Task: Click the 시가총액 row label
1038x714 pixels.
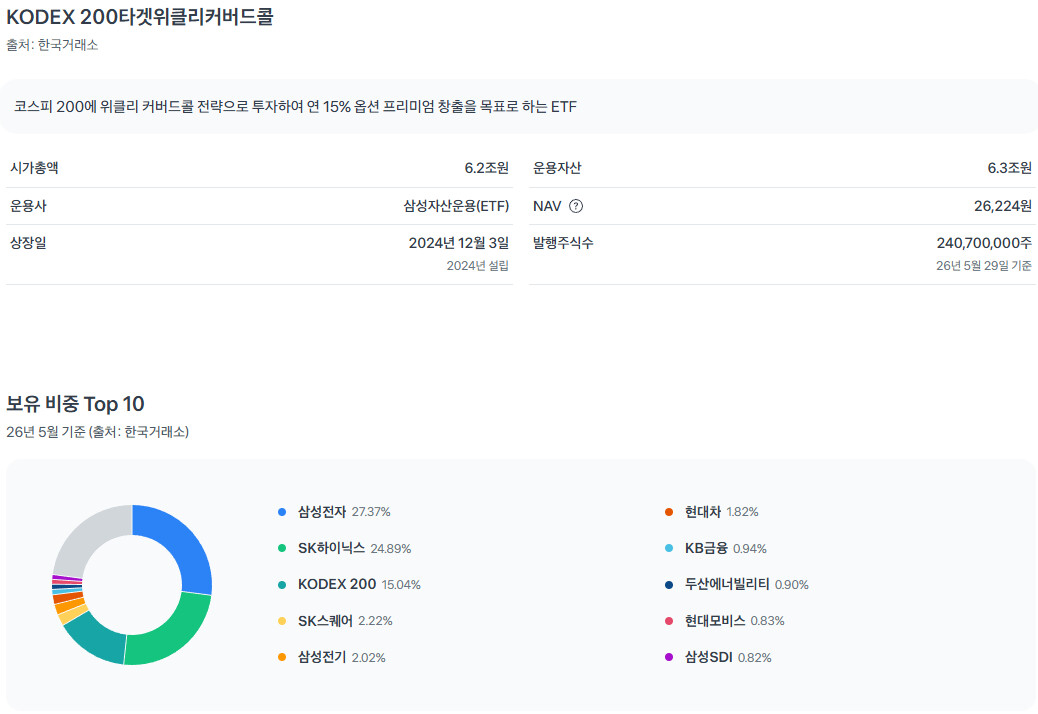Action: [x=34, y=168]
